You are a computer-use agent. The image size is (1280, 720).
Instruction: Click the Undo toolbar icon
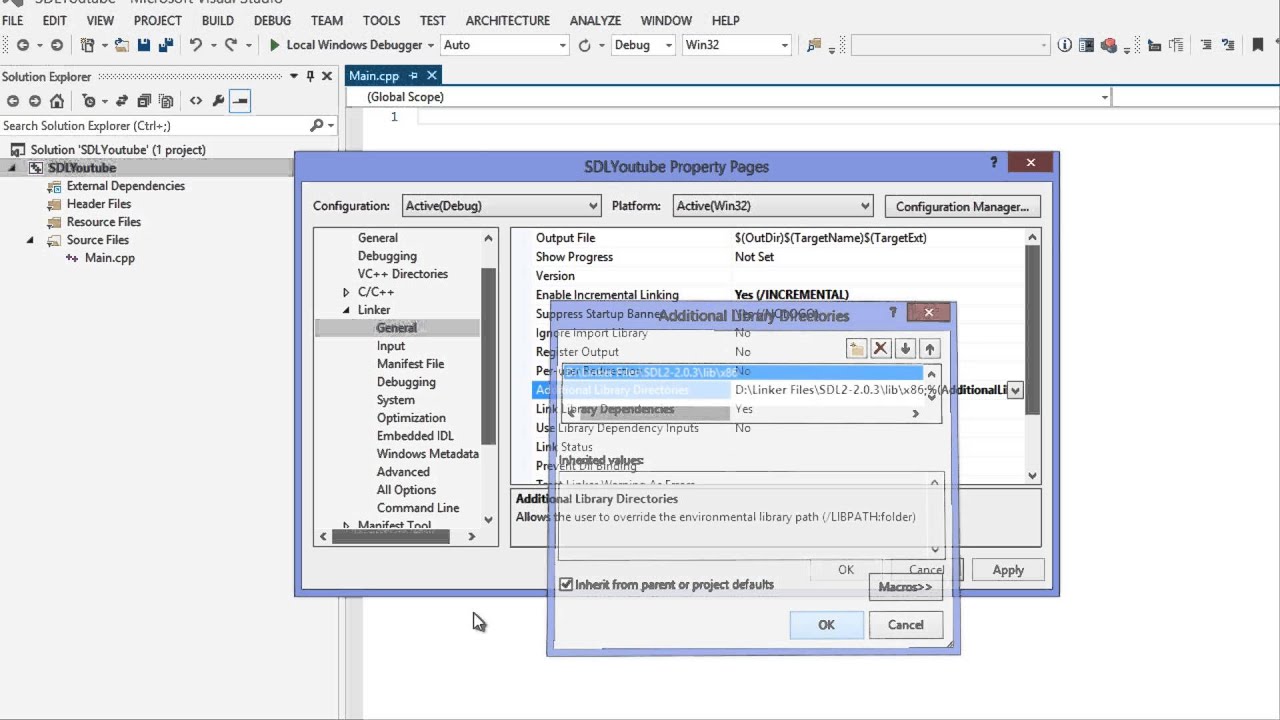point(196,45)
